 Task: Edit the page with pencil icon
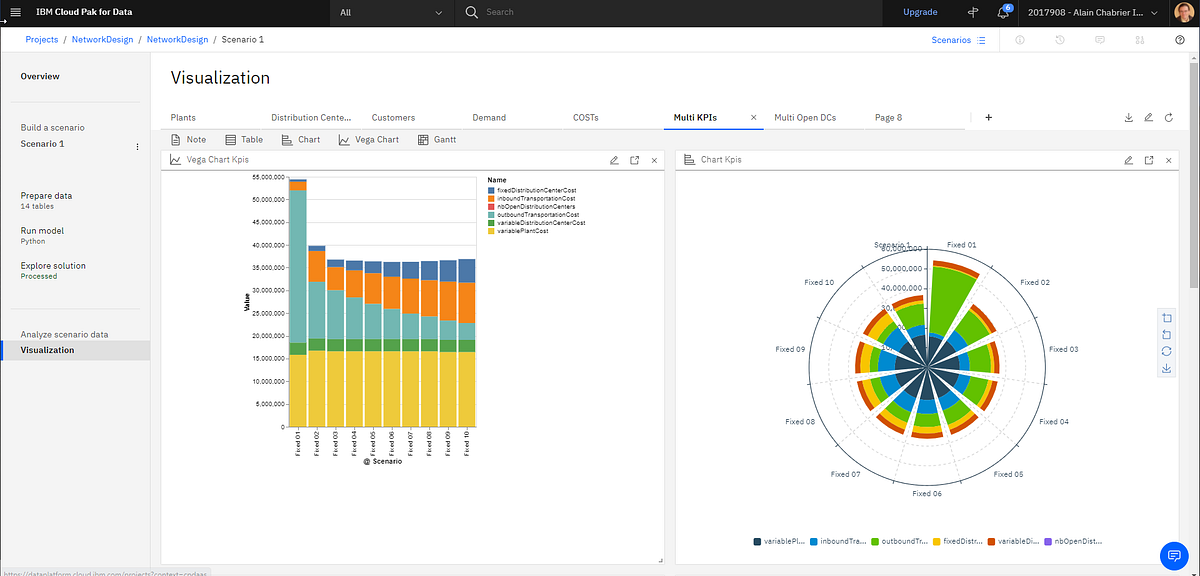coord(1149,117)
